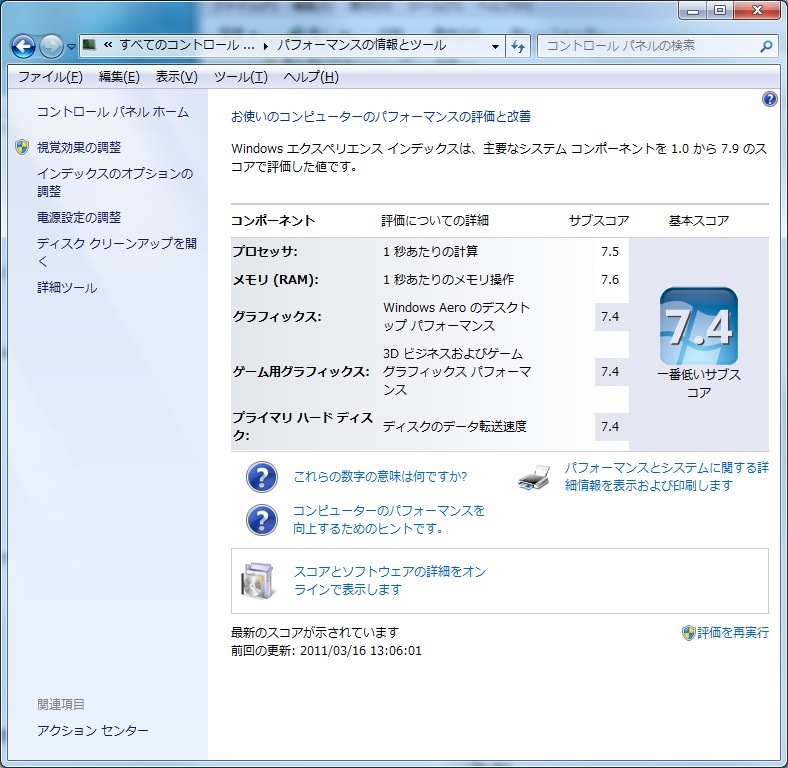This screenshot has width=788, height=768.
Task: Click the 7.4 base score badge
Action: (699, 326)
